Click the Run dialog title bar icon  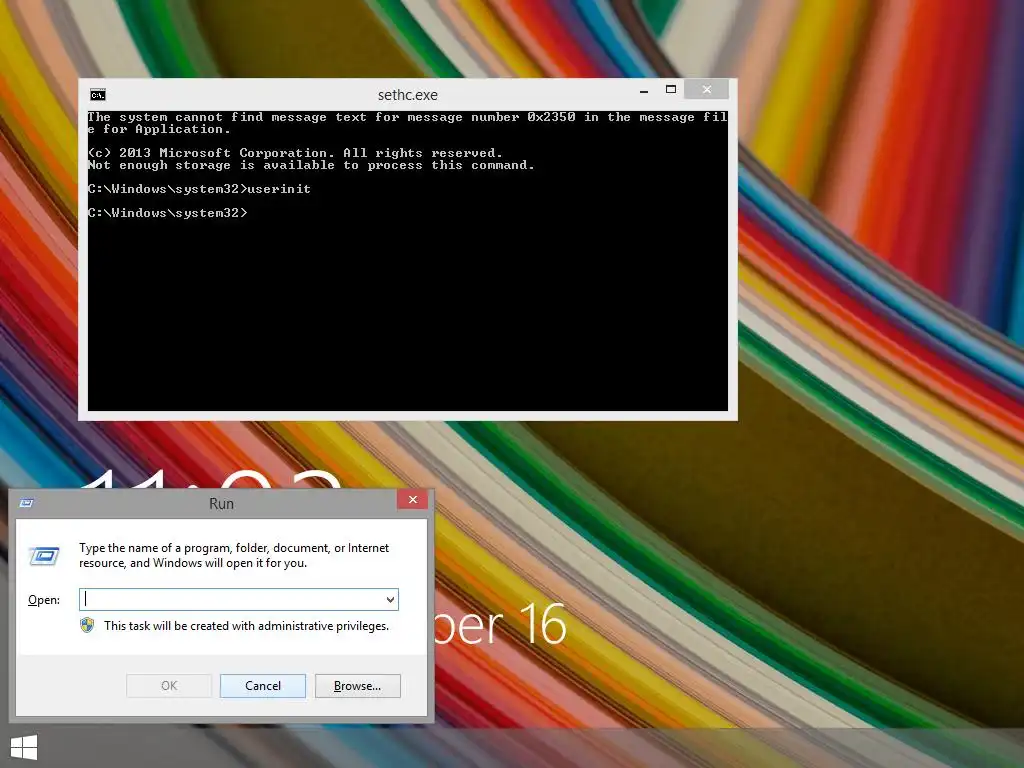(x=27, y=502)
